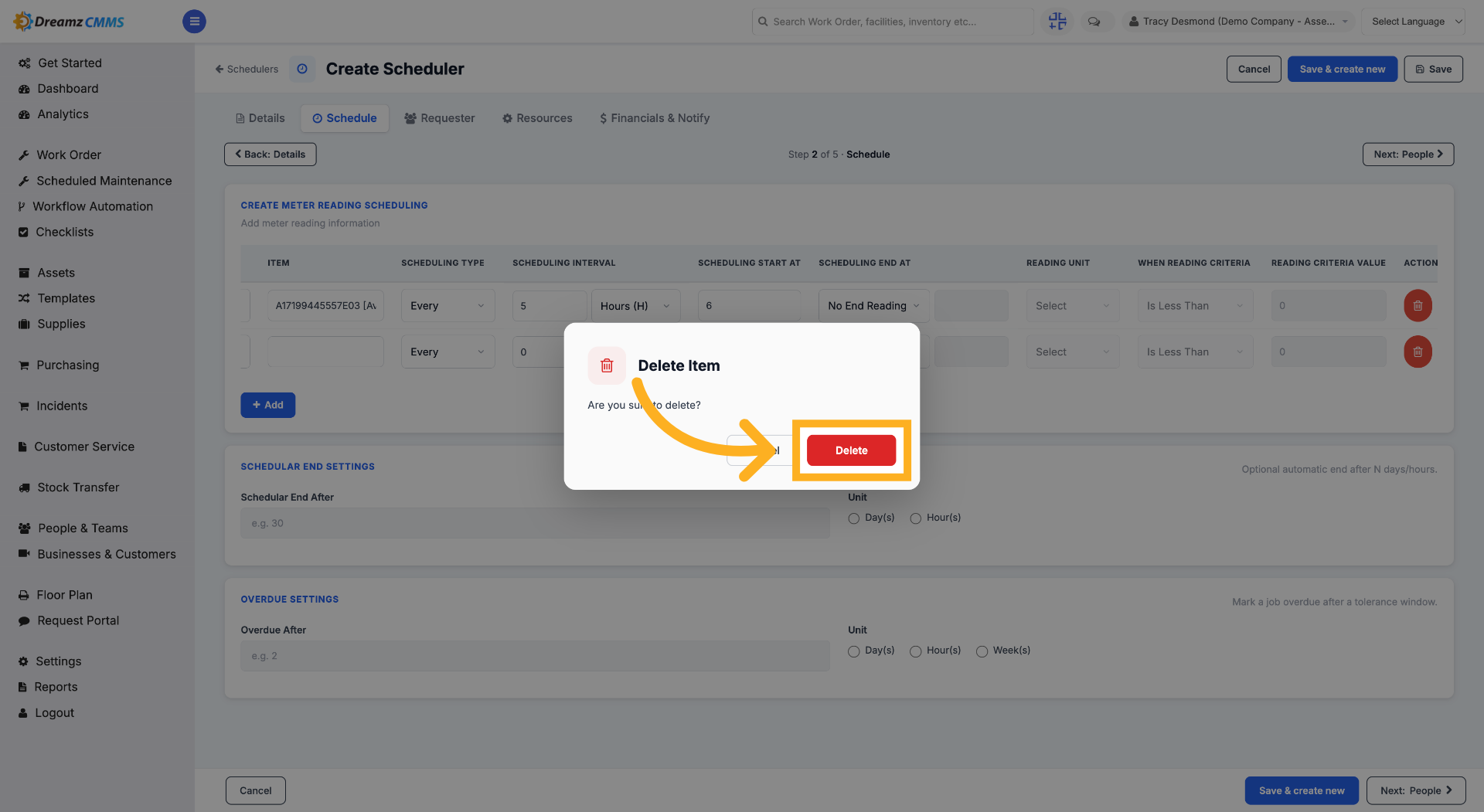Open second row Reading Unit Select dropdown
This screenshot has width=1484, height=812.
[x=1073, y=352]
